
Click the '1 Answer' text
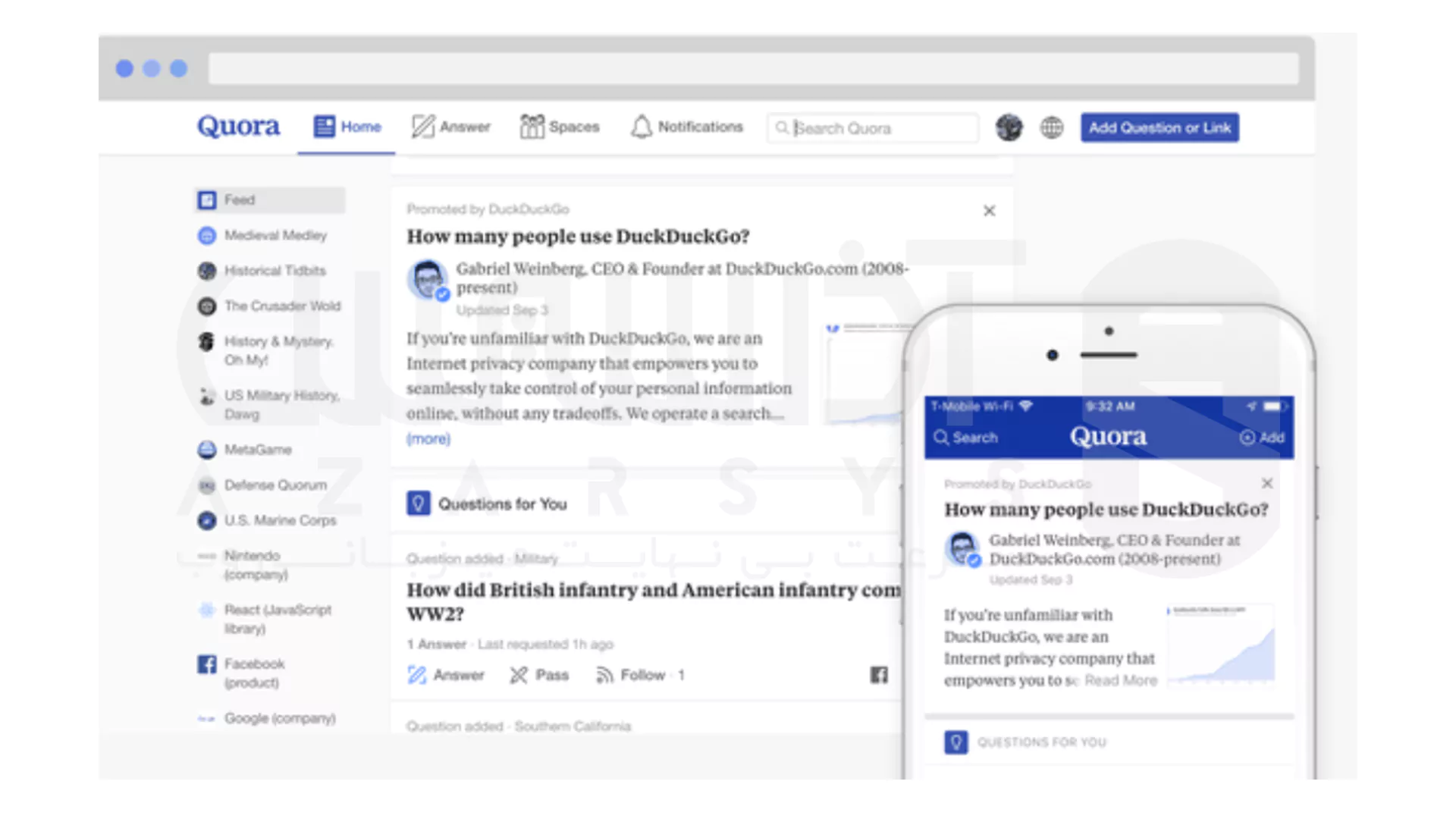[x=437, y=645]
